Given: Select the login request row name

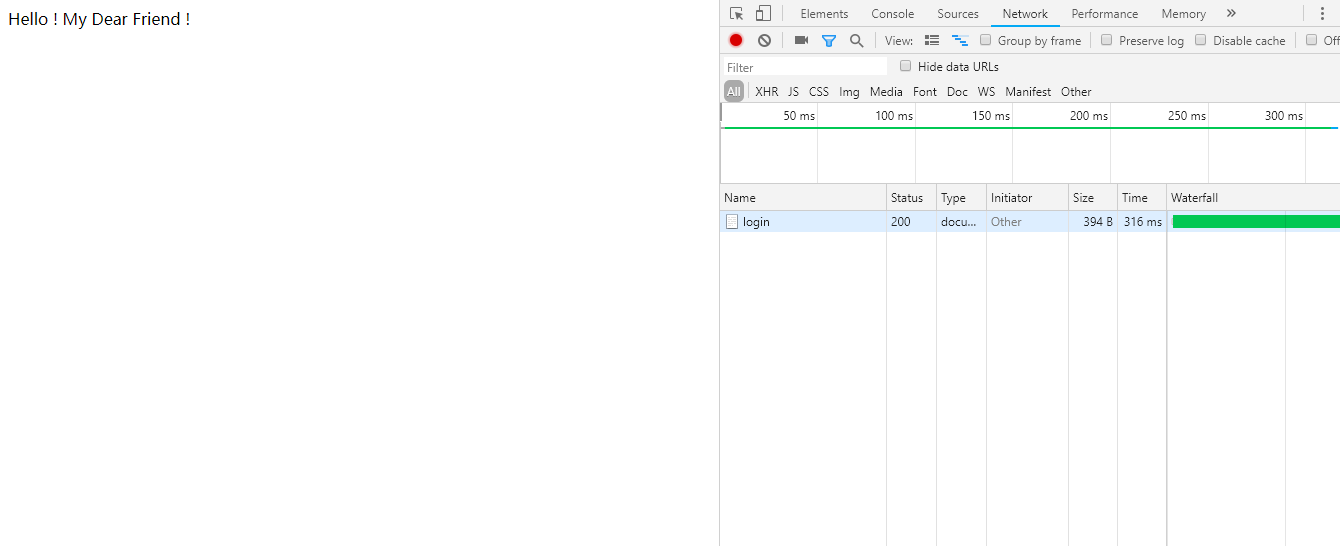Looking at the screenshot, I should [x=756, y=222].
